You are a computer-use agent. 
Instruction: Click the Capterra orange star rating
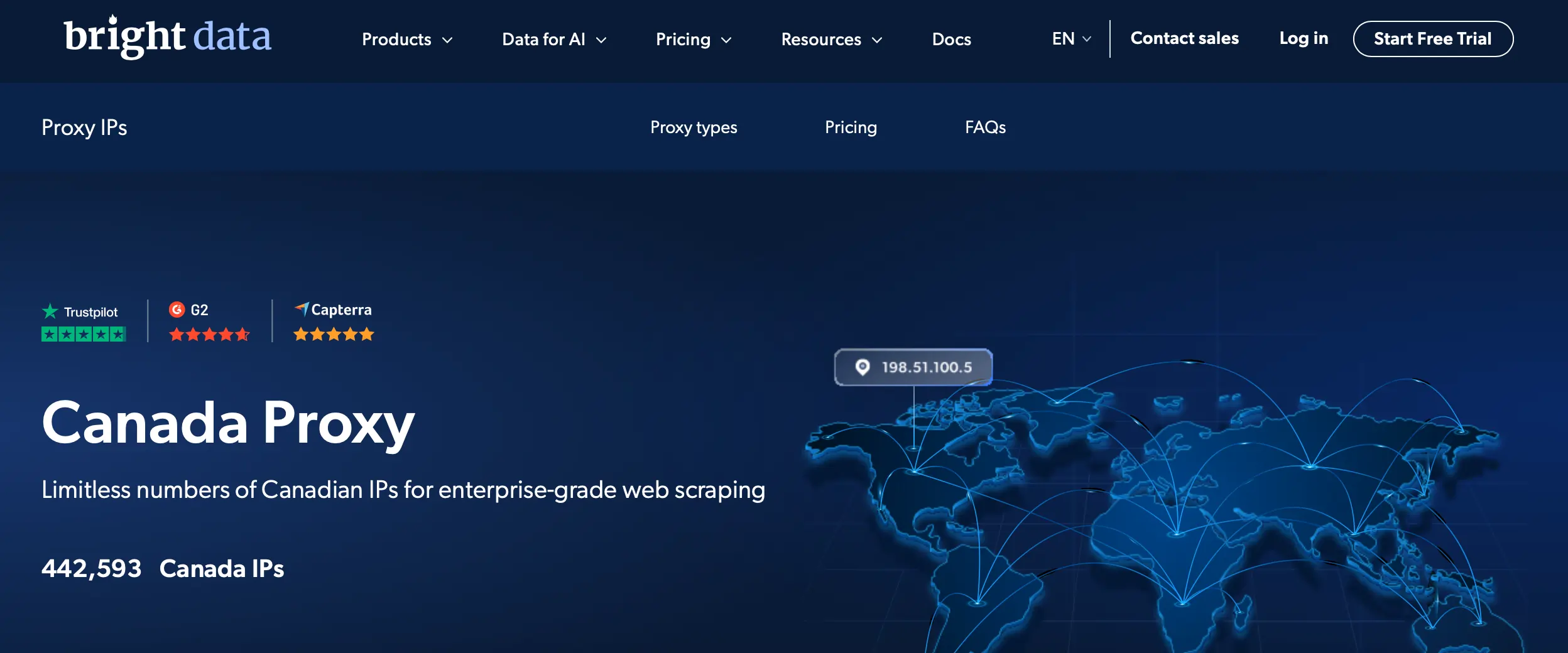tap(334, 335)
